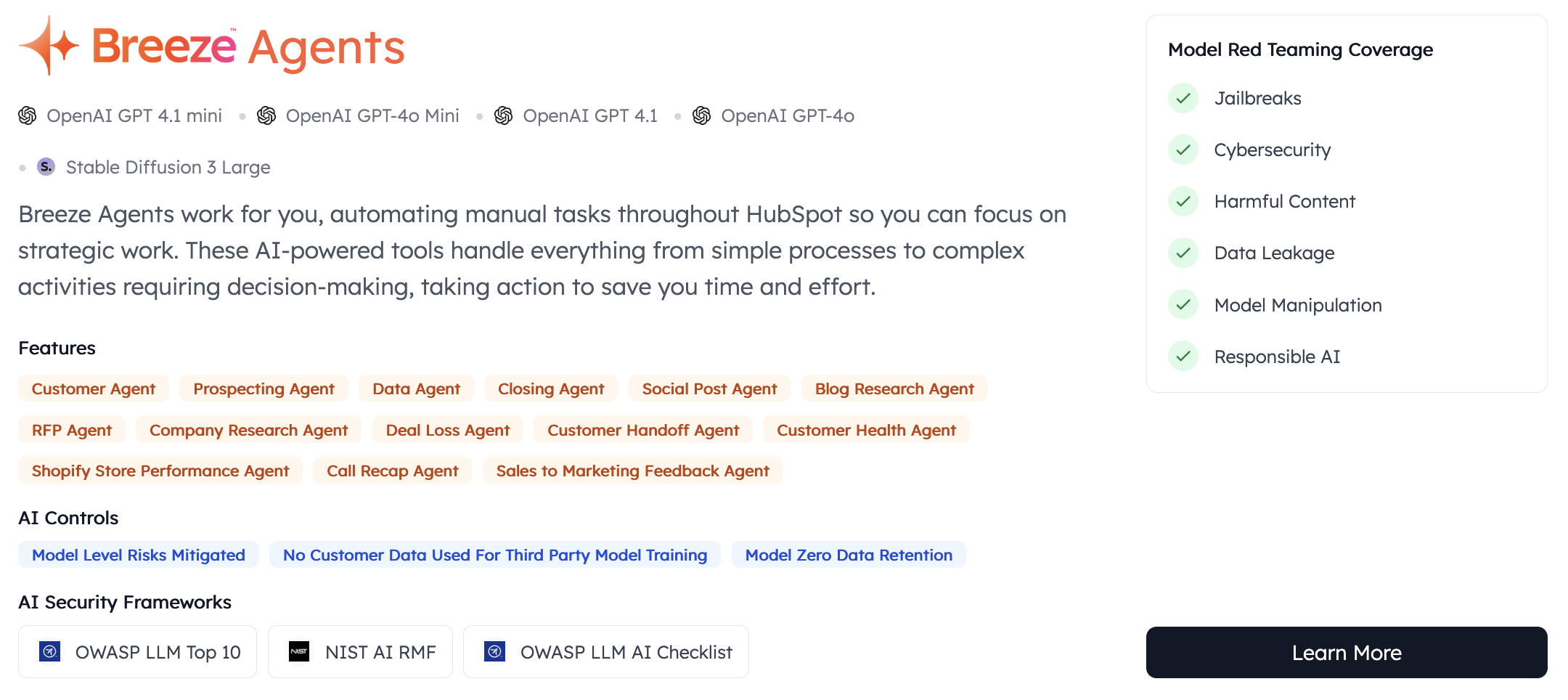
Task: Click the Responsible AI checkmark
Action: point(1183,357)
